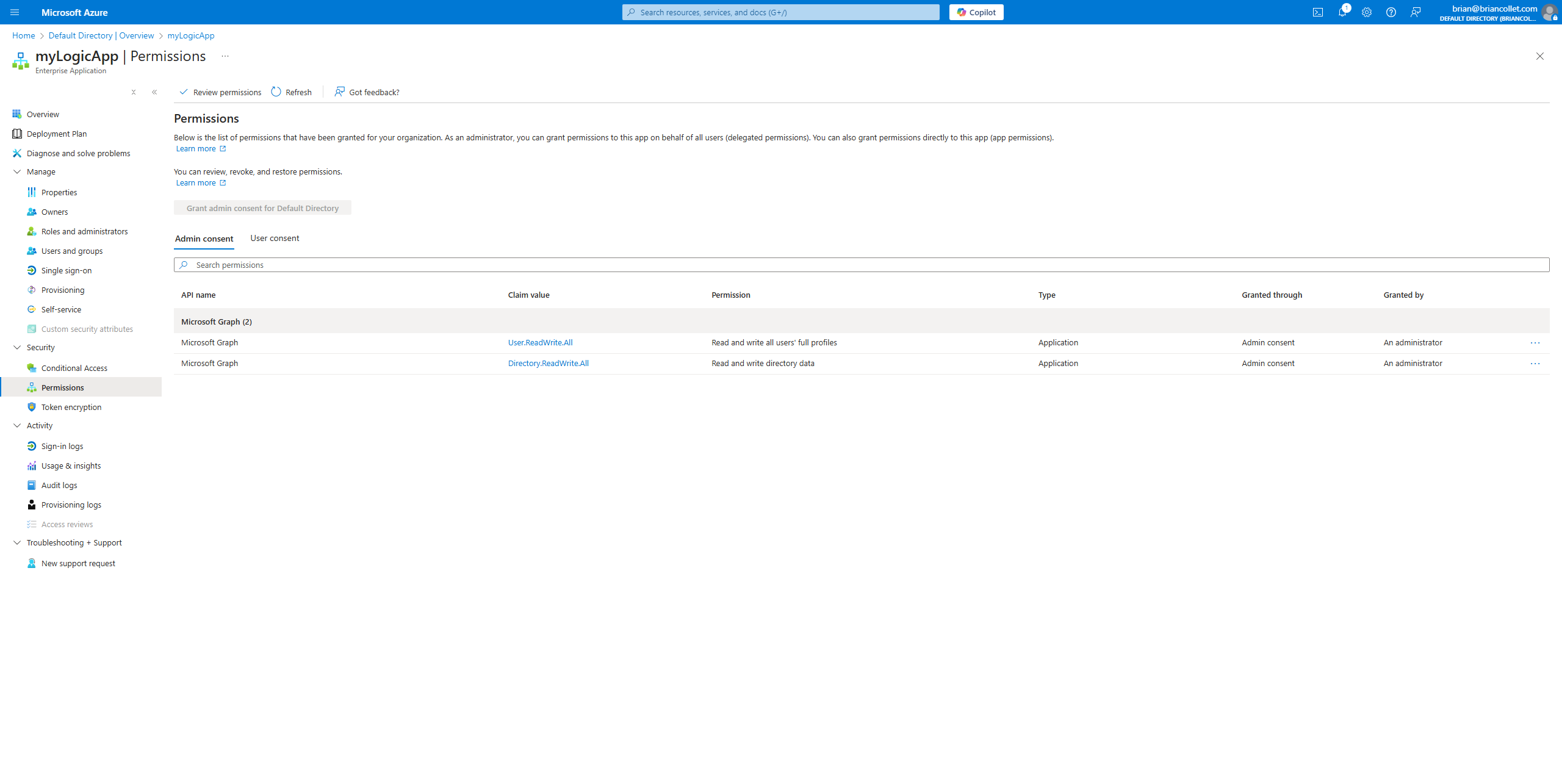Open Properties in the sidebar
Screen dimensions: 1562x784
[59, 192]
